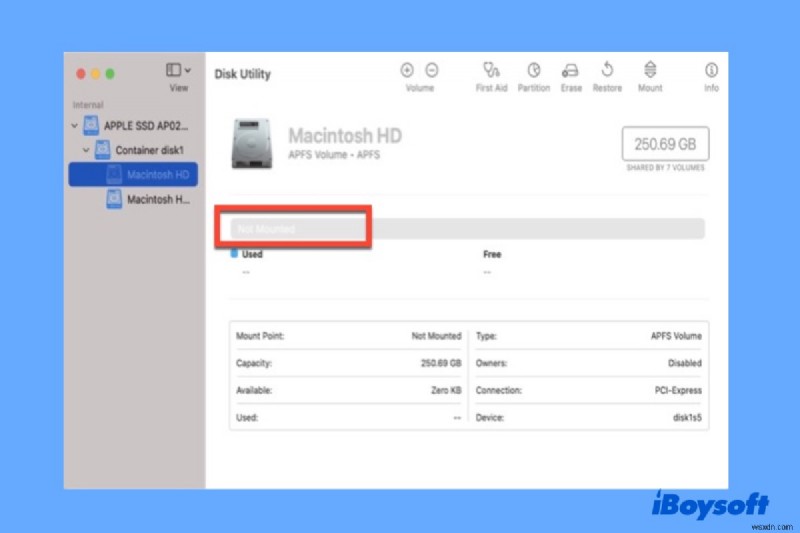
Task: Add a volume with the plus icon
Action: pos(407,70)
